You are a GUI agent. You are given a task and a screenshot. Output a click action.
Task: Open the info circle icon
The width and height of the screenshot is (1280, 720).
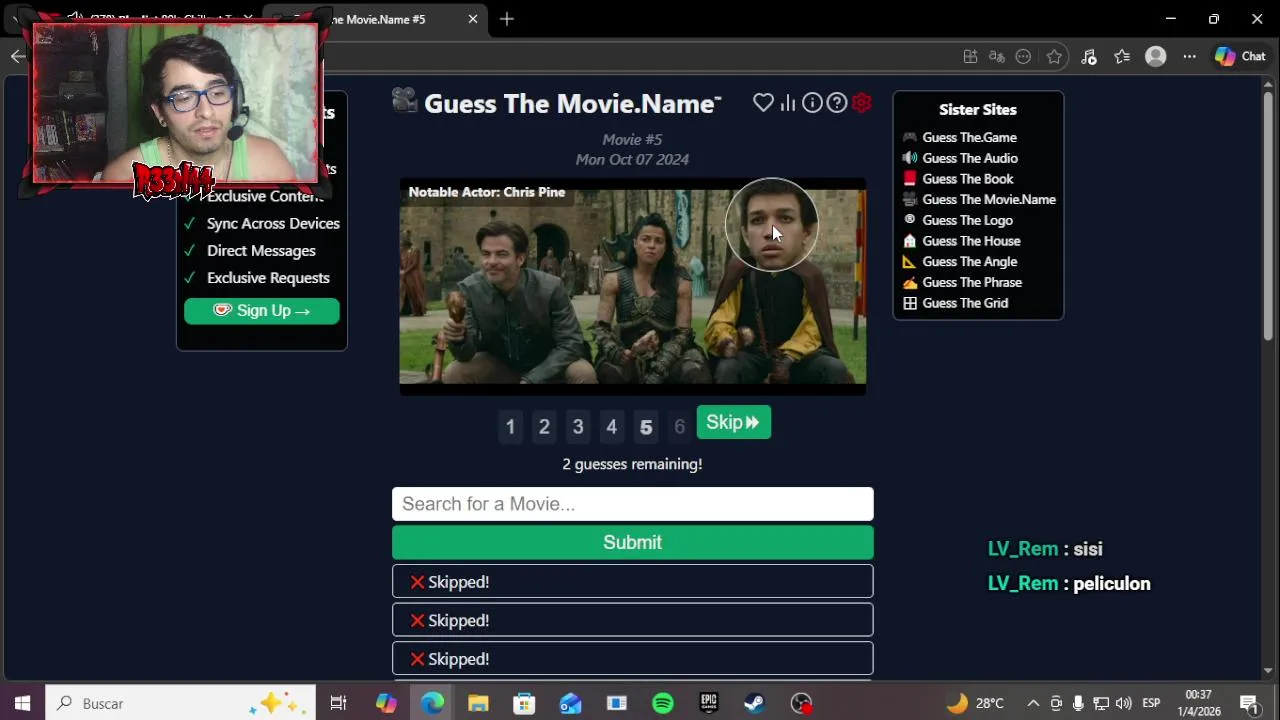[812, 103]
